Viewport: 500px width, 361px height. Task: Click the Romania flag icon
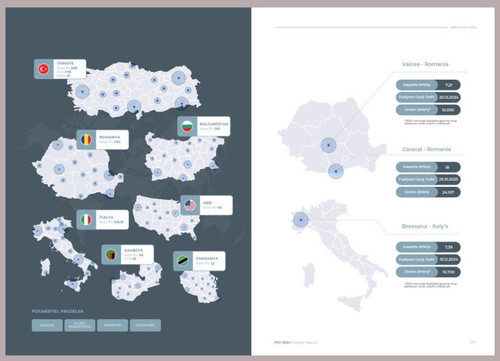86,139
